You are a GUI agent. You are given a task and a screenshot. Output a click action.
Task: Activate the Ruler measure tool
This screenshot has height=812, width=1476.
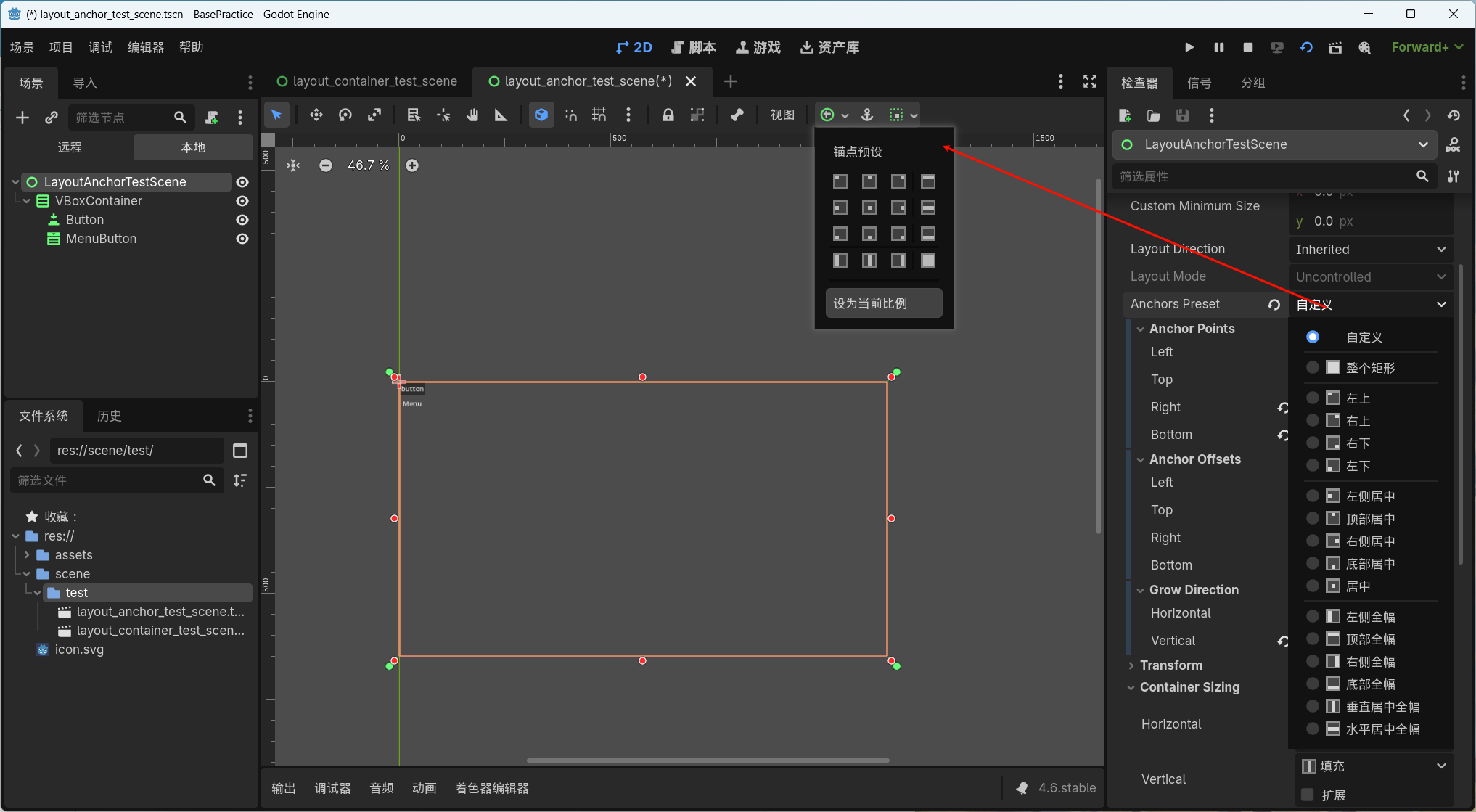(x=501, y=115)
